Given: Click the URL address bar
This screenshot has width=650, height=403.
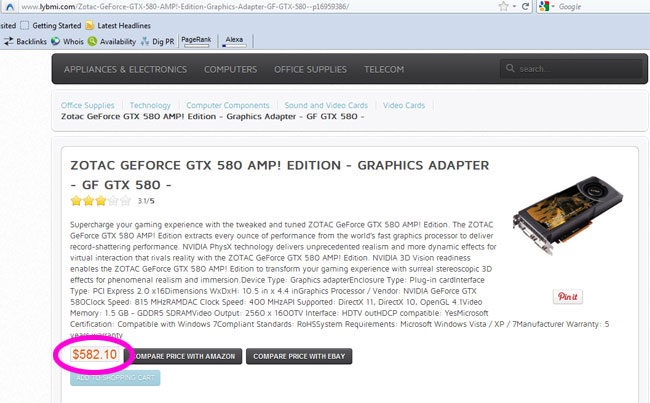Looking at the screenshot, I should point(257,7).
